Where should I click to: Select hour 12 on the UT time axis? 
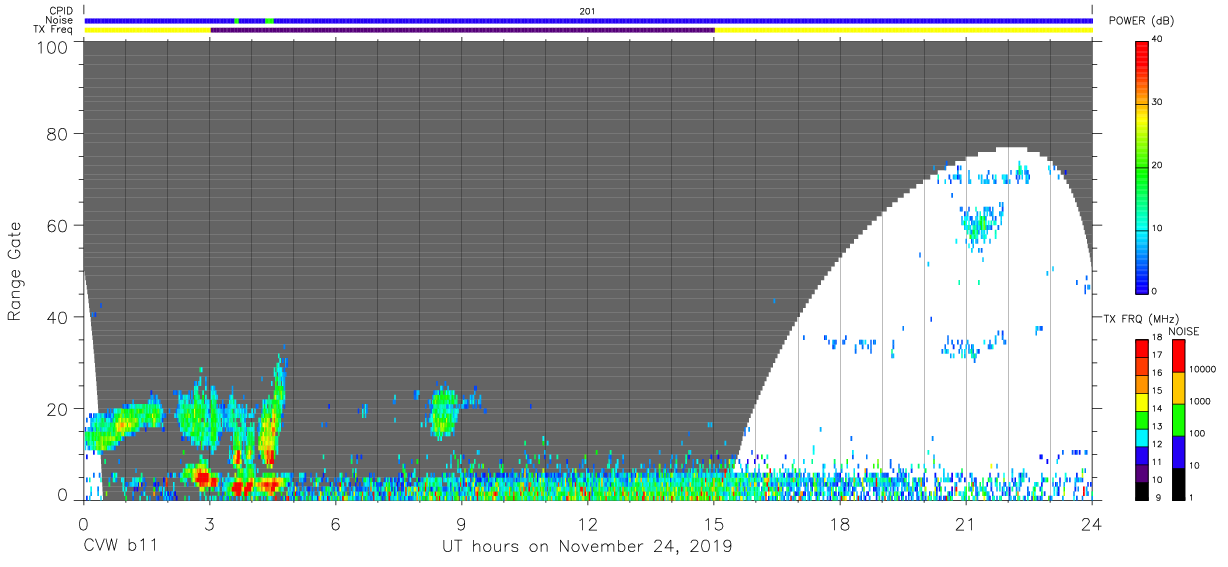pos(587,524)
